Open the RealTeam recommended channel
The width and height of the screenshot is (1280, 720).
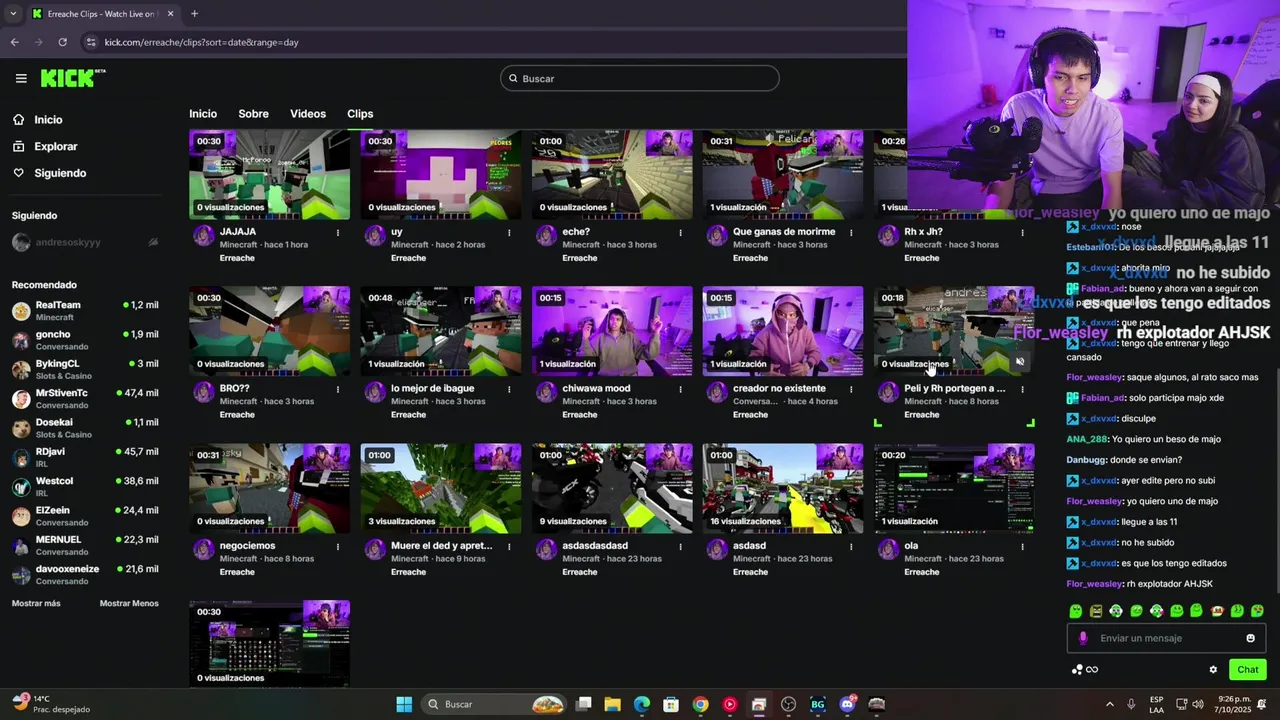click(x=84, y=310)
